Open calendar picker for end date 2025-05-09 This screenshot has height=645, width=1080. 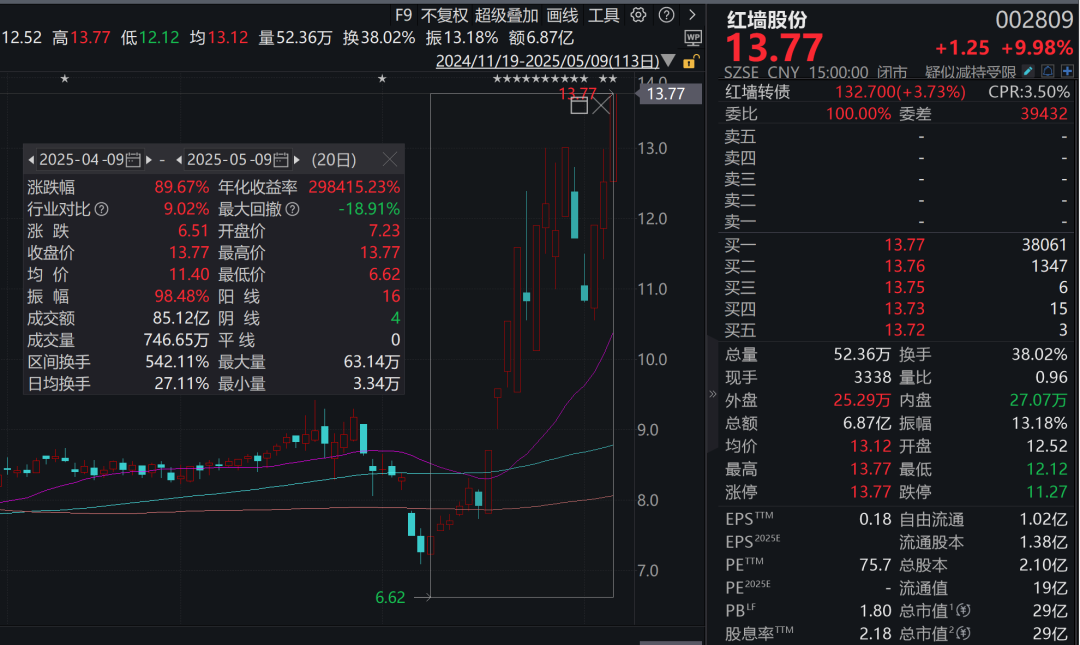coord(283,157)
